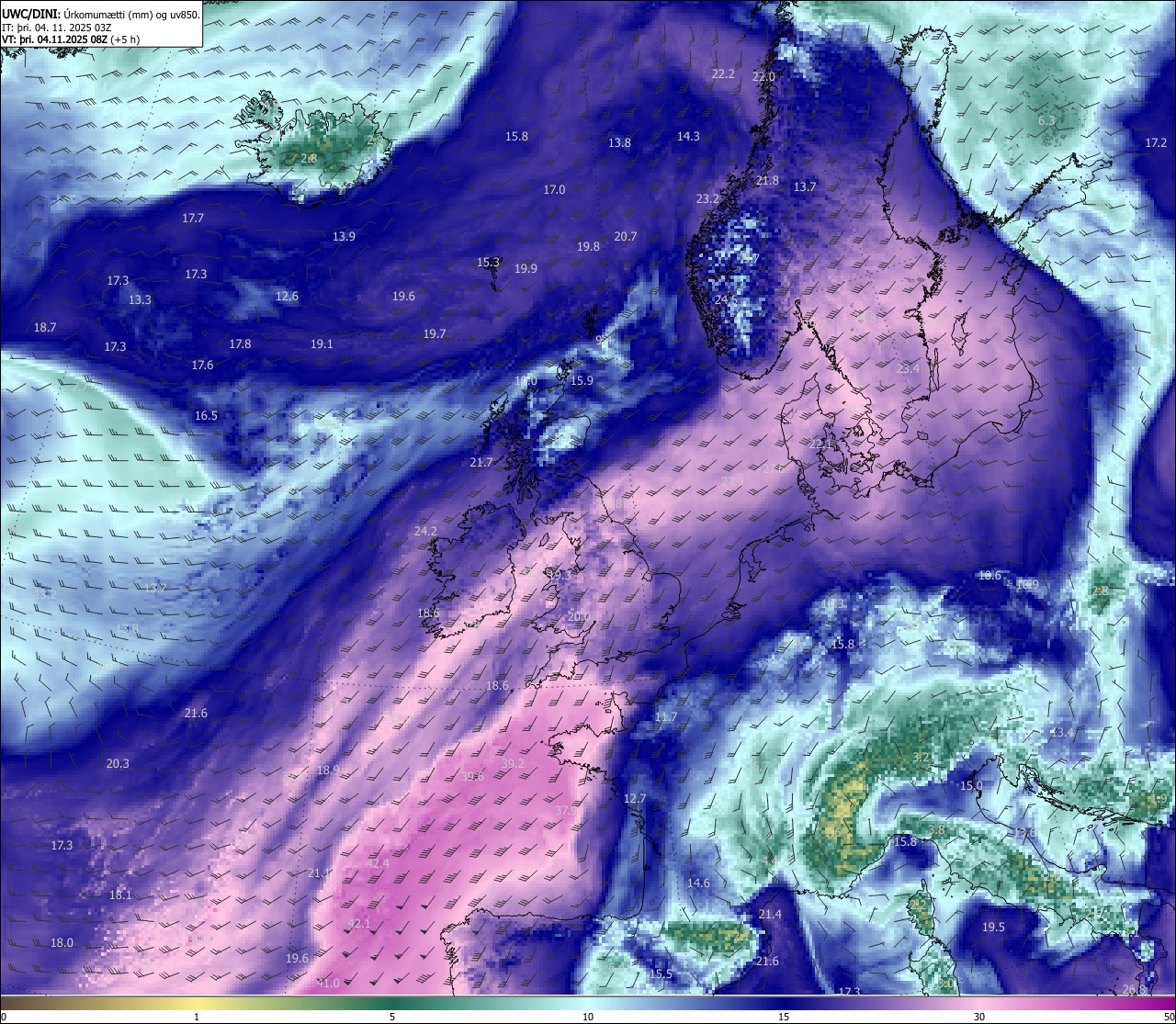Select the 15.3 value near the Faroe Islands
The width and height of the screenshot is (1176, 1024).
488,262
